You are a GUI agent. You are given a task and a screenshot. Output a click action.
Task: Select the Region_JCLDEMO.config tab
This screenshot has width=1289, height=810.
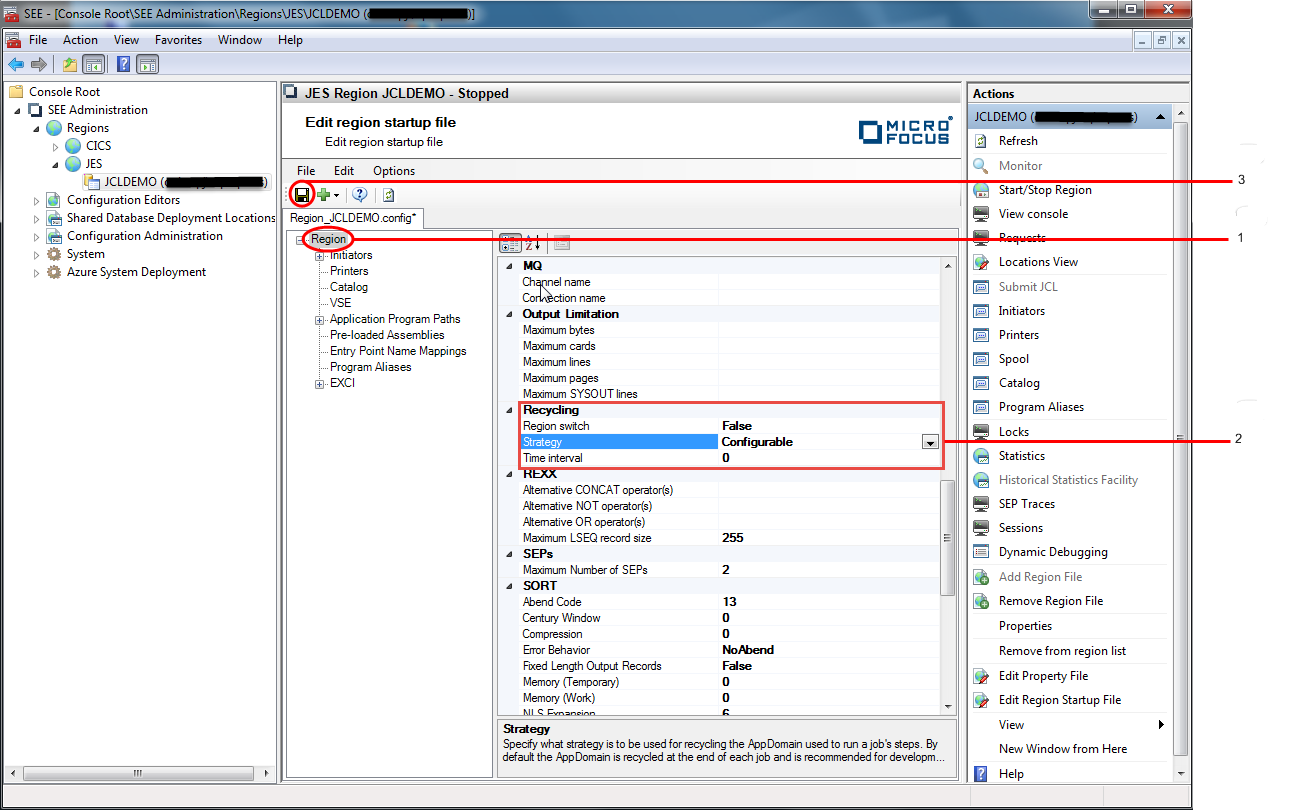pos(352,217)
